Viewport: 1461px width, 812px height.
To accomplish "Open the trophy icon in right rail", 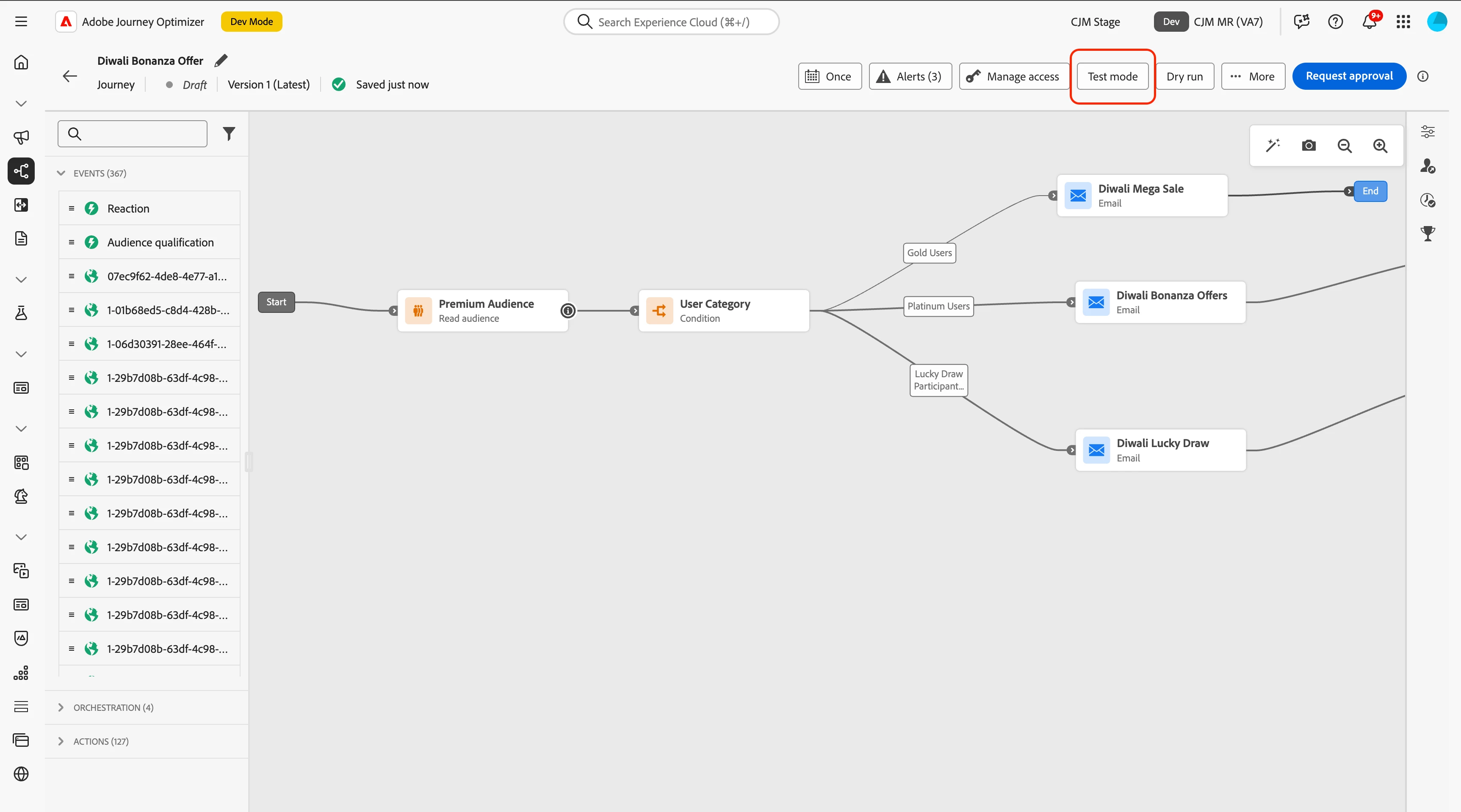I will pyautogui.click(x=1428, y=233).
